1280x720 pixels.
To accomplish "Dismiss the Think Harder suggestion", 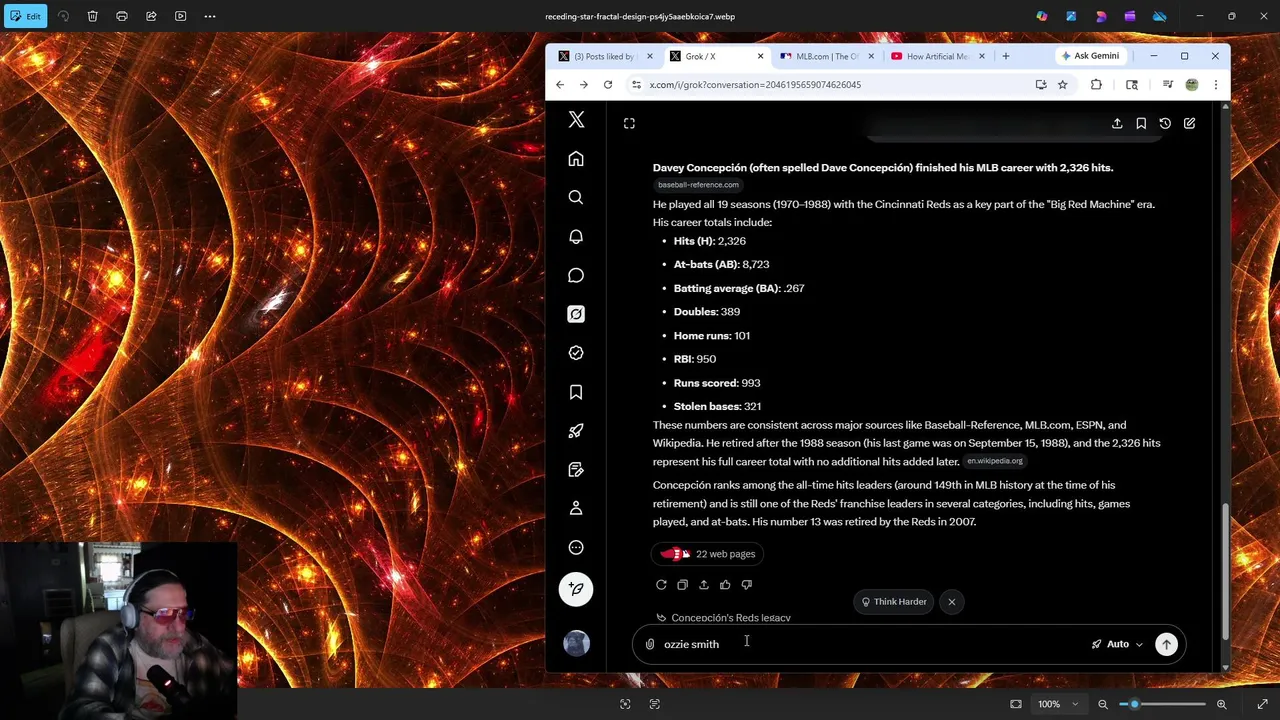I will (952, 602).
